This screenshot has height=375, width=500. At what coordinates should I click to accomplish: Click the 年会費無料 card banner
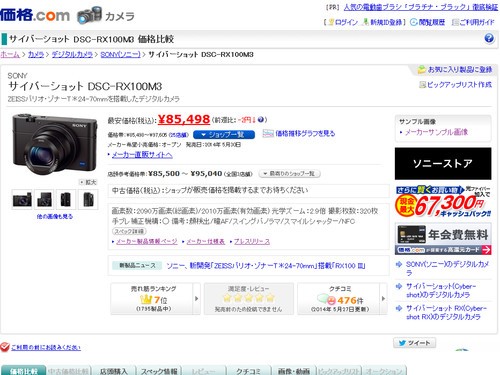443,239
